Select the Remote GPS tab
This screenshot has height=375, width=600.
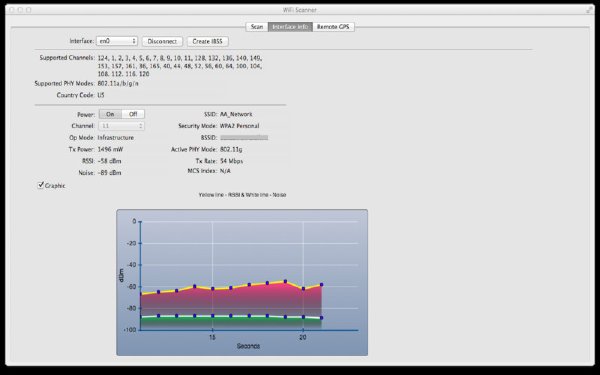333,27
